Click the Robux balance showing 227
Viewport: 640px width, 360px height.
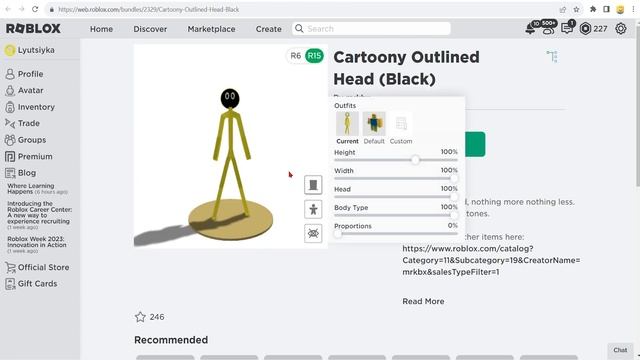tap(594, 29)
